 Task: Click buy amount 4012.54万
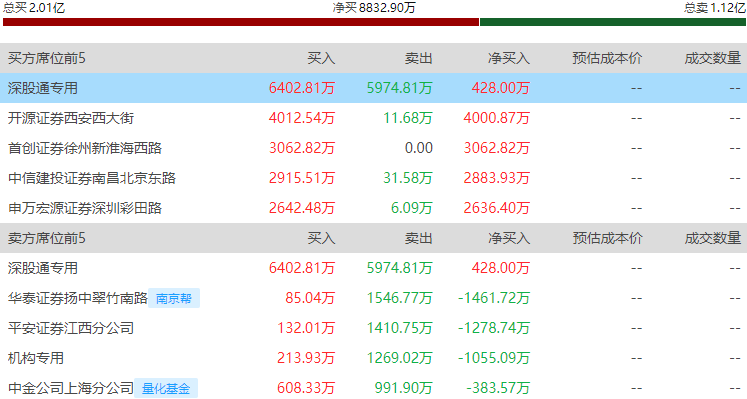click(x=302, y=118)
